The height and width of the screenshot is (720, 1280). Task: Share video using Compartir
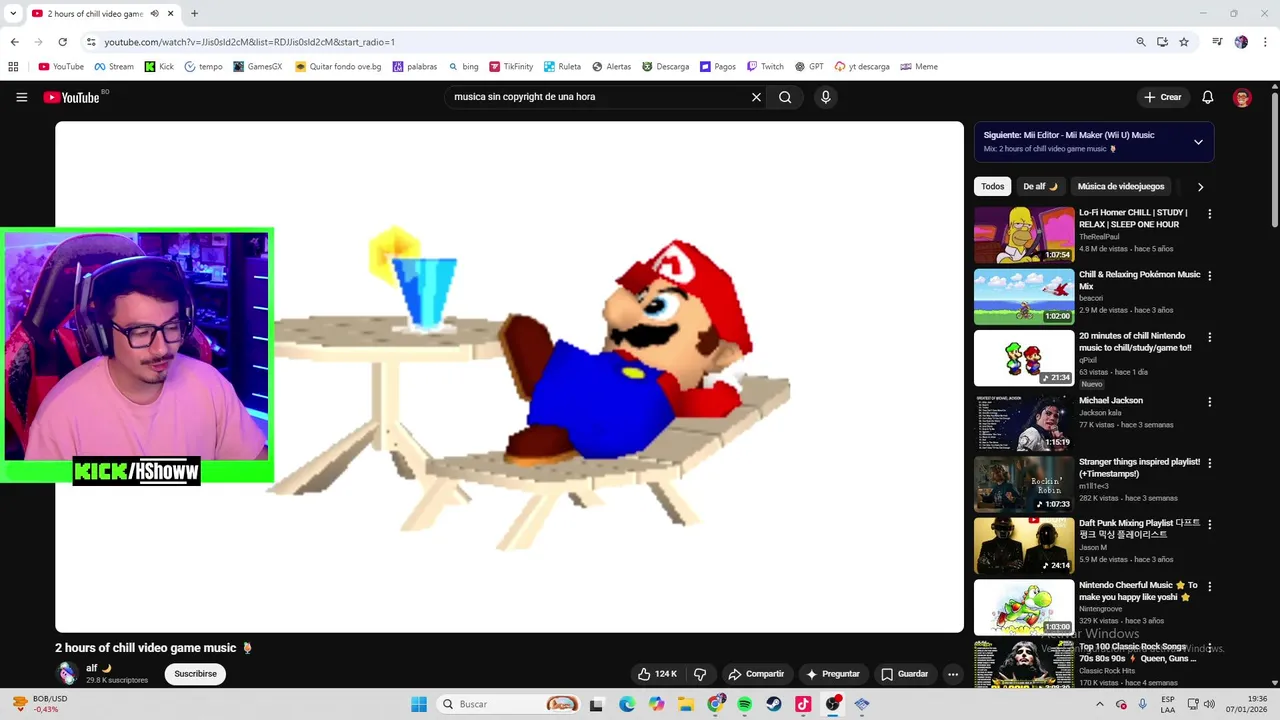pyautogui.click(x=756, y=674)
